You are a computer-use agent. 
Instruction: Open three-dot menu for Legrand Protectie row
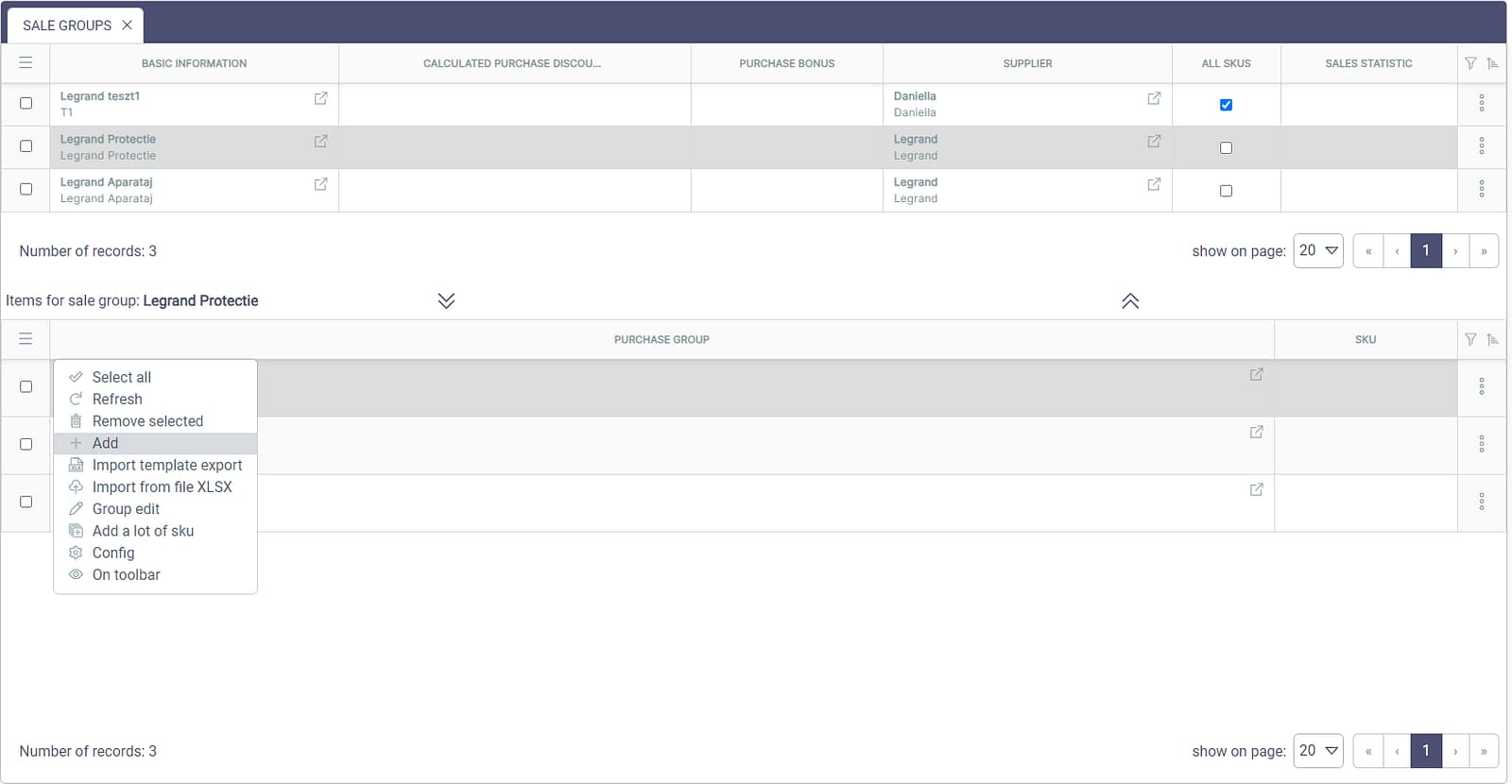point(1481,146)
